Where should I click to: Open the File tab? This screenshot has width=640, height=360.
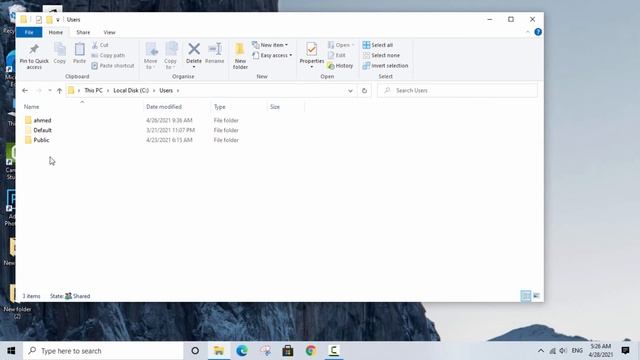(29, 32)
